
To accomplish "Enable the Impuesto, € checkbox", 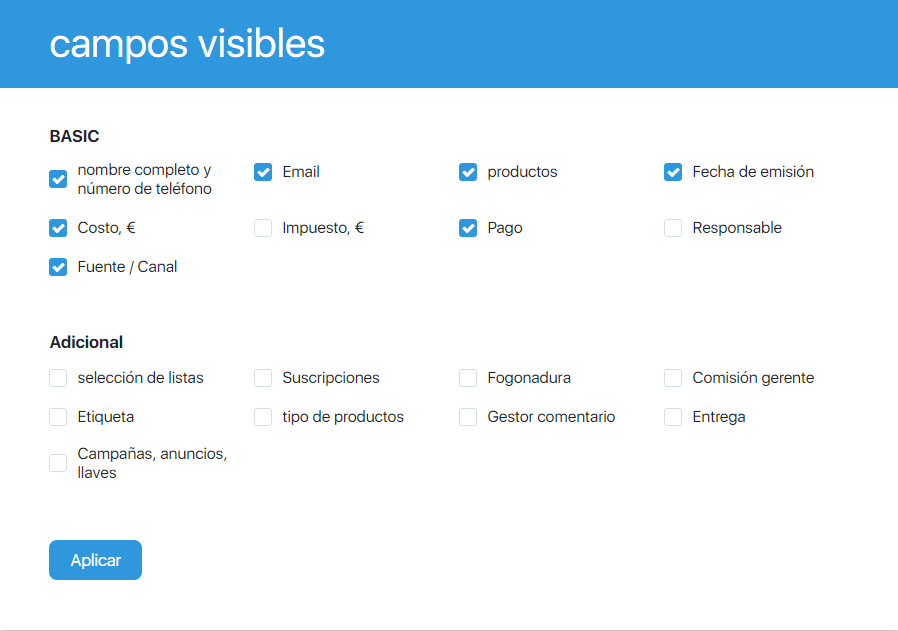I will click(263, 228).
